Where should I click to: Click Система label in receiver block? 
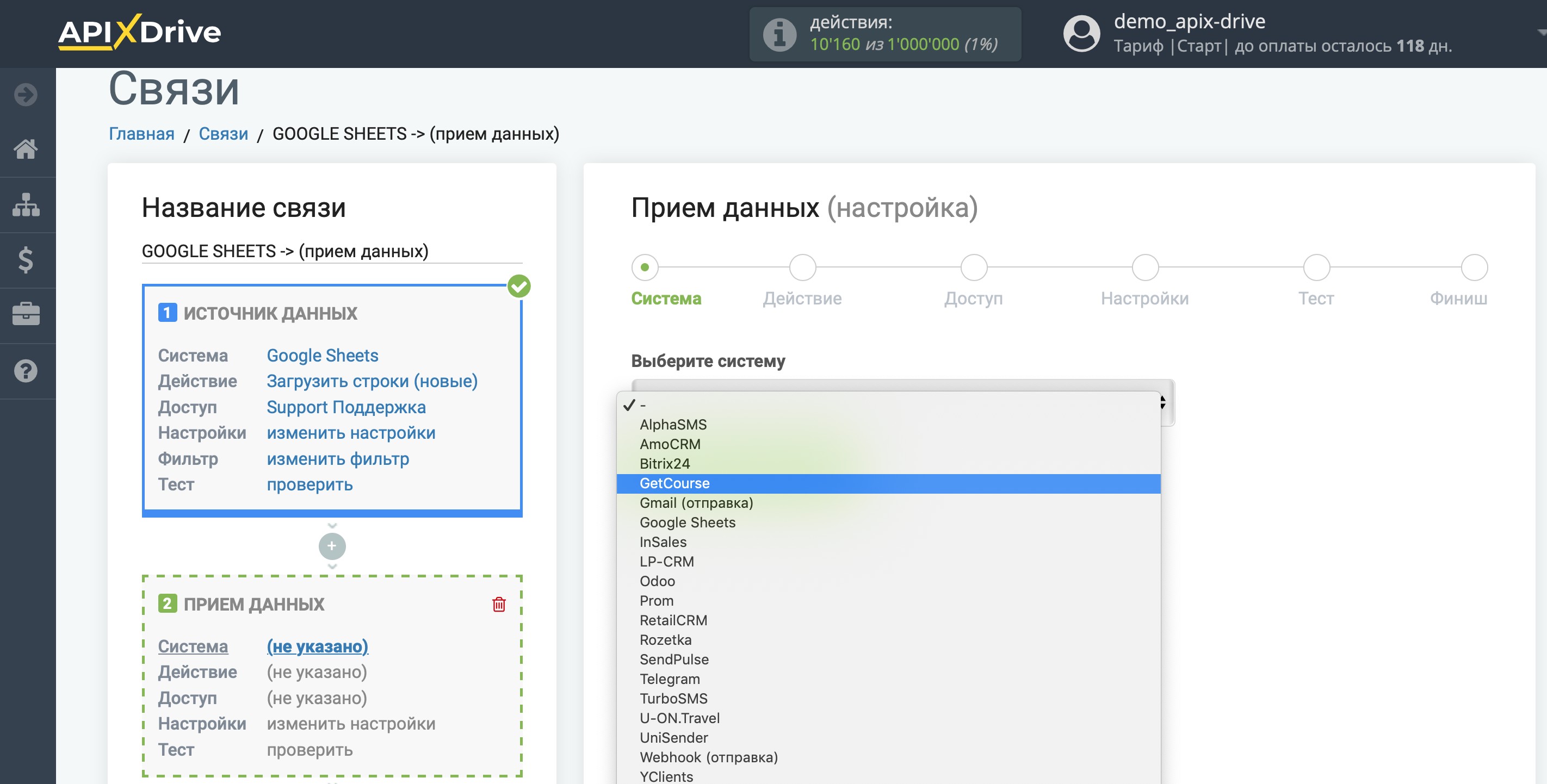tap(193, 646)
